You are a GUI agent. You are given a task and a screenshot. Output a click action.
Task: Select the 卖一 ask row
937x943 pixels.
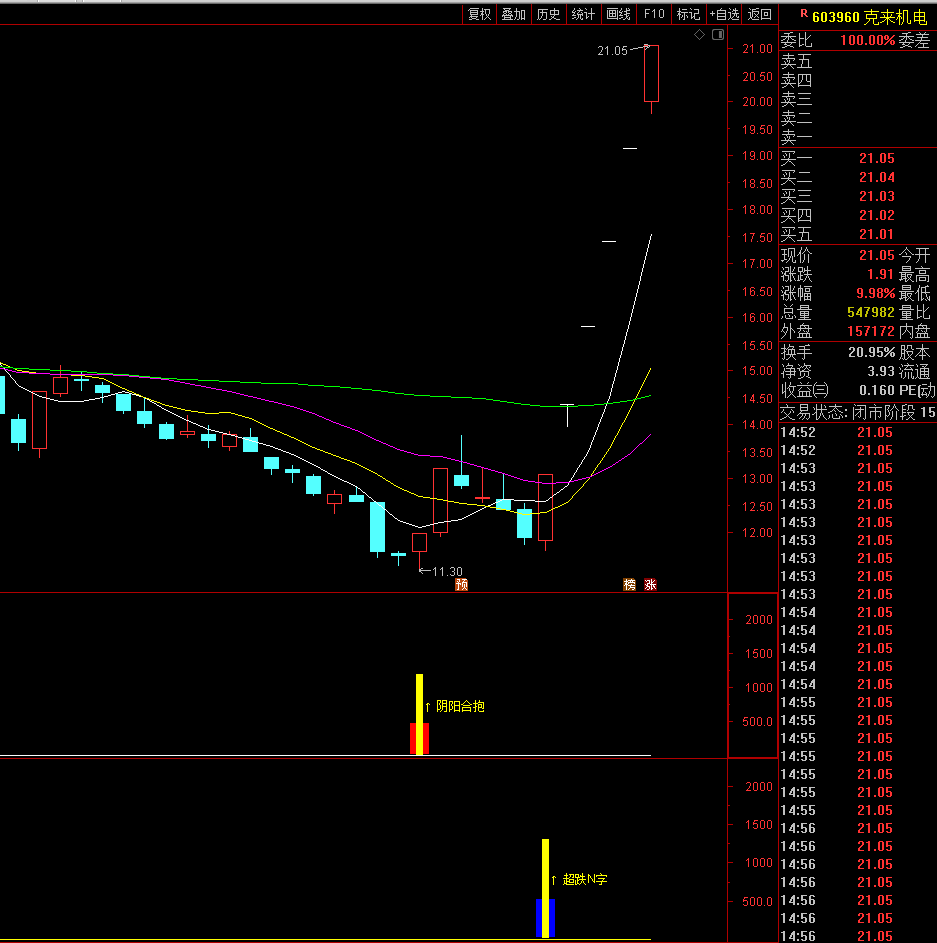point(858,138)
